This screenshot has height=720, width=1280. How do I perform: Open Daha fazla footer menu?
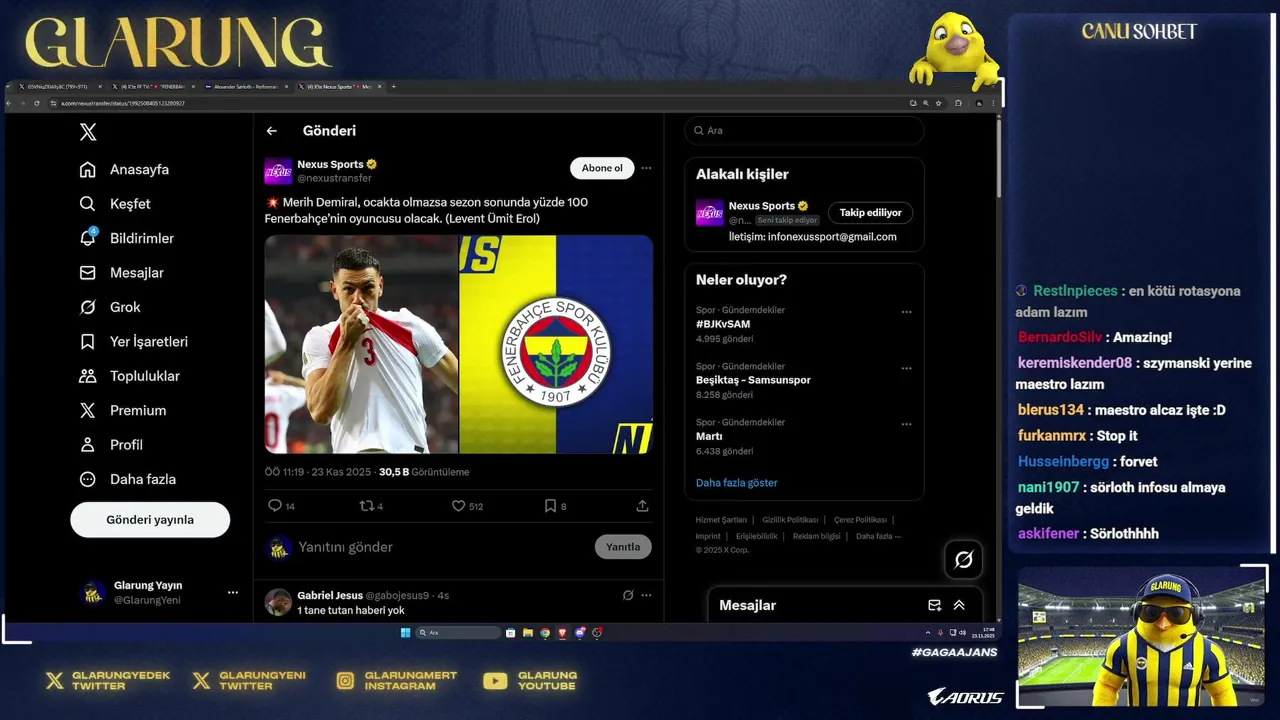pos(878,536)
